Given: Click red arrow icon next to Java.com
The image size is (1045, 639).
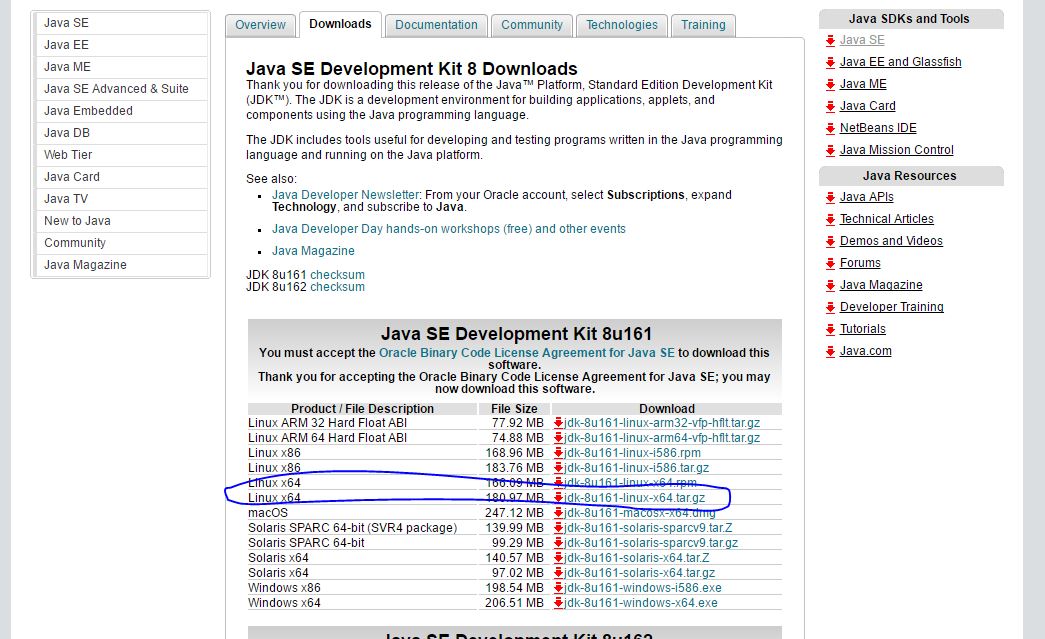Looking at the screenshot, I should [830, 352].
